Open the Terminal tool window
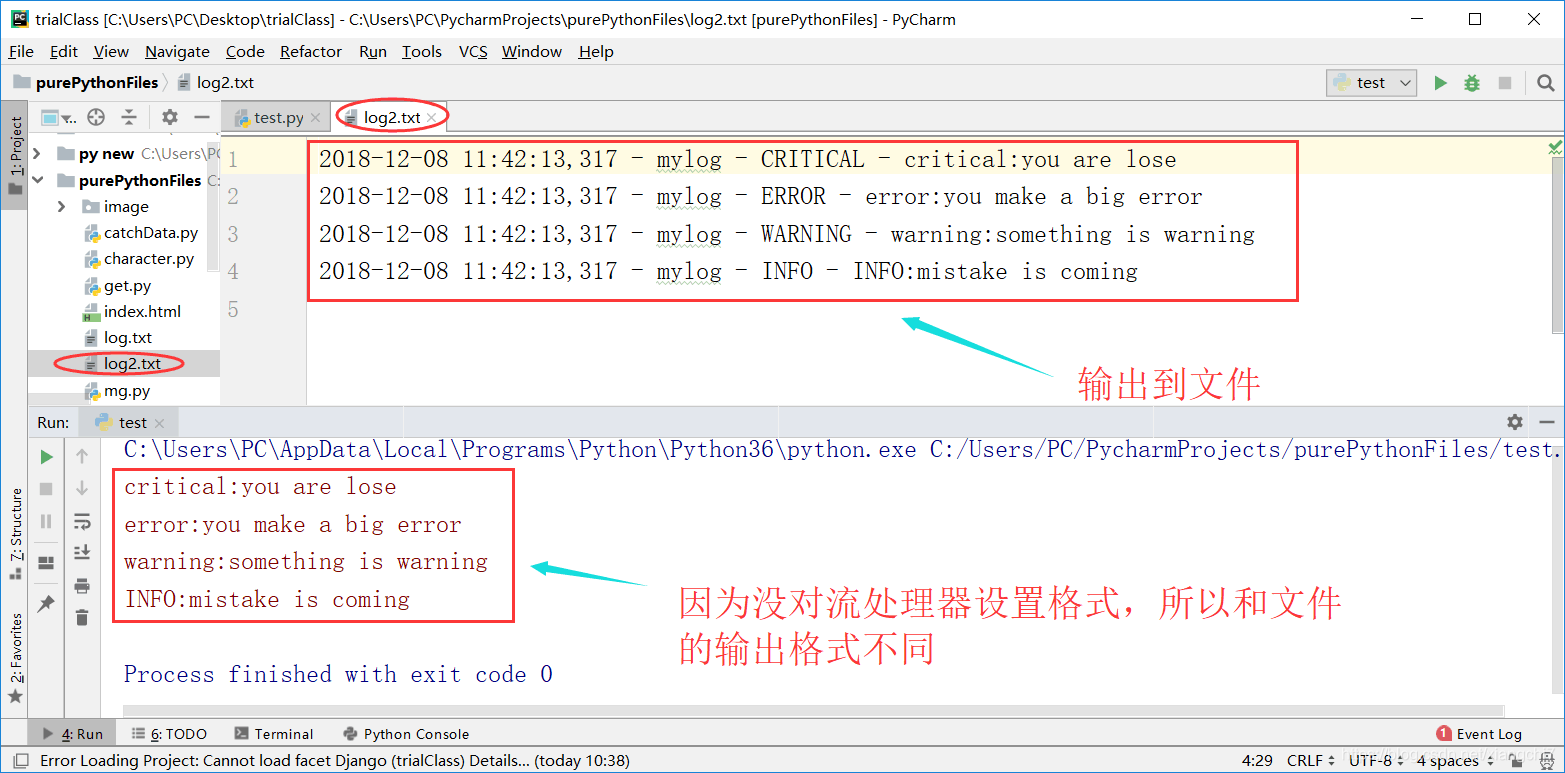This screenshot has height=773, width=1565. click(x=274, y=734)
